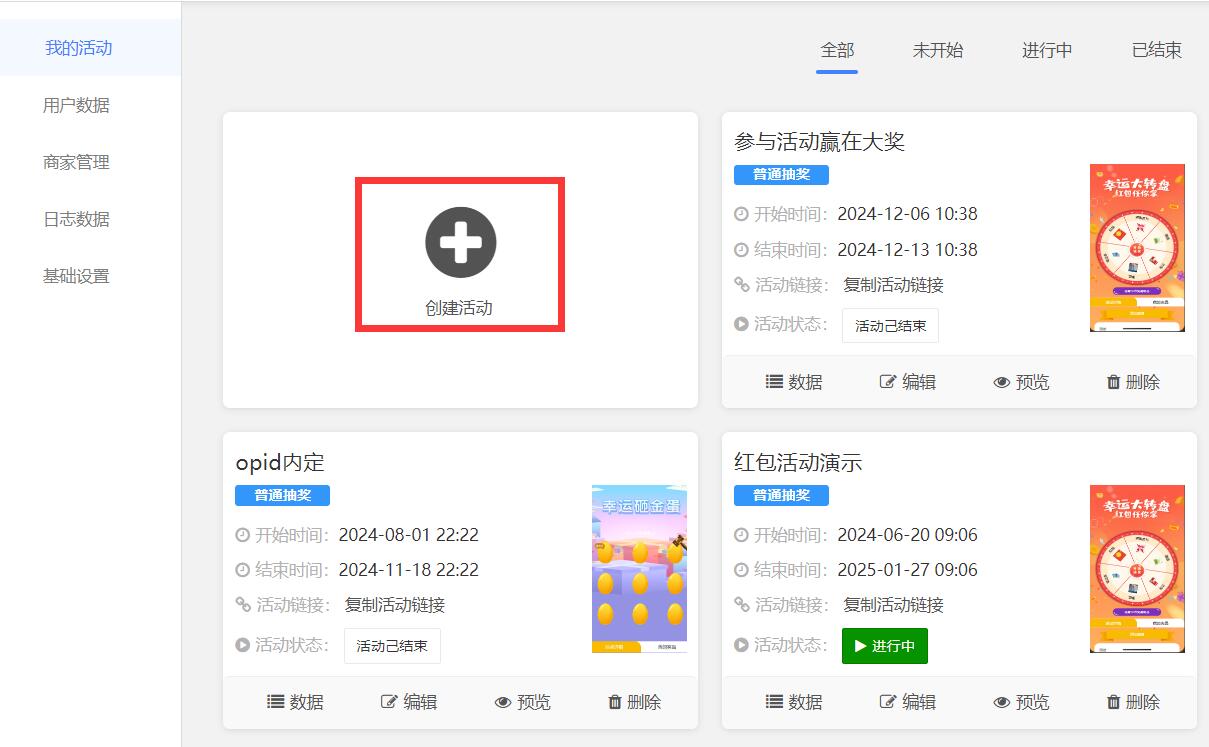The height and width of the screenshot is (747, 1209).
Task: Open 数据 statistics for 红包活动演示
Action: tap(793, 701)
